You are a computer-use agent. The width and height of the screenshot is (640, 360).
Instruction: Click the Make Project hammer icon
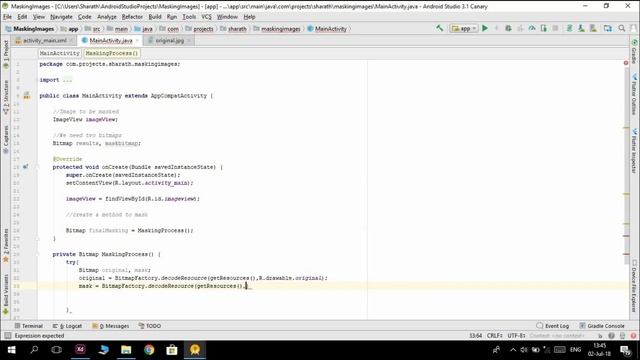click(x=439, y=28)
